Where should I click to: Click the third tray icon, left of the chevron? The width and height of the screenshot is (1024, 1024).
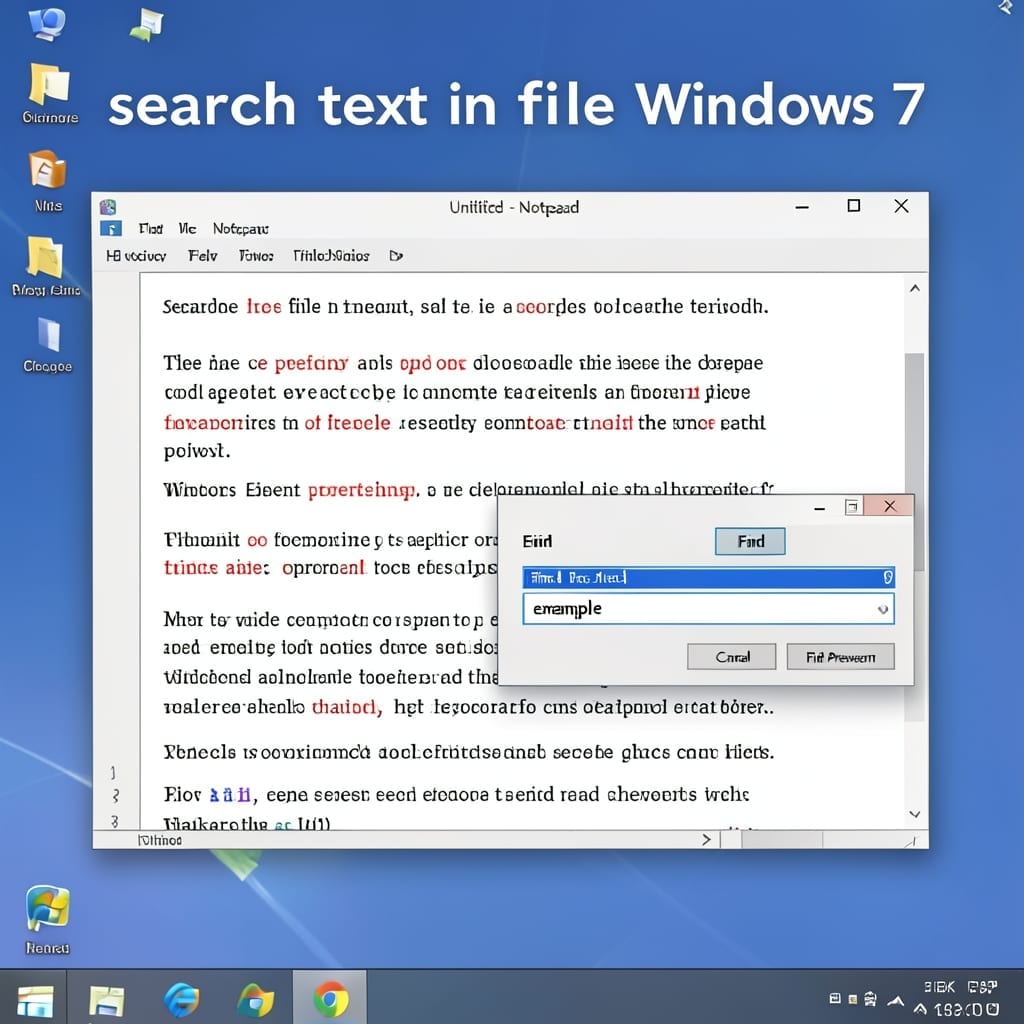pyautogui.click(x=871, y=999)
